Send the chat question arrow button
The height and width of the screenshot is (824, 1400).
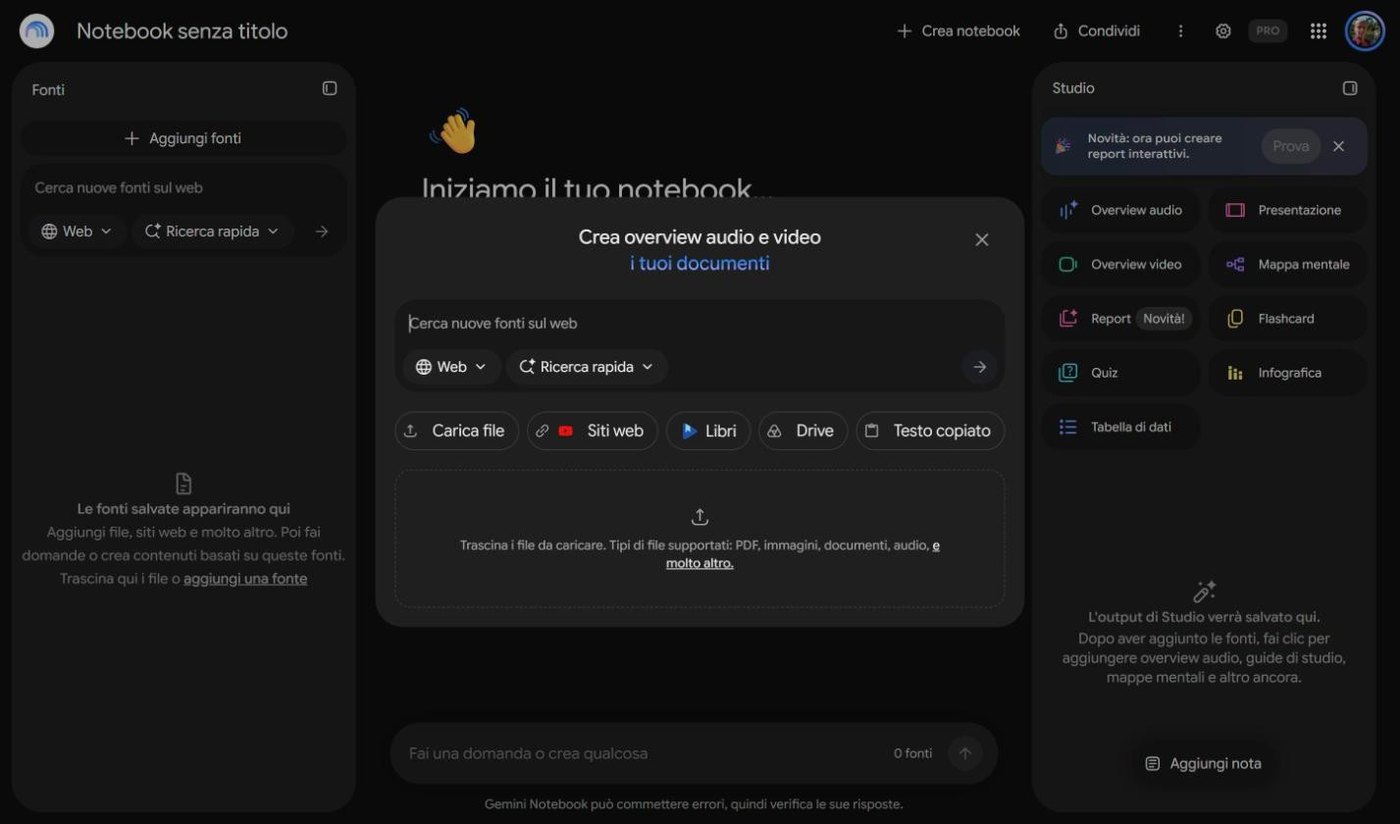point(965,753)
